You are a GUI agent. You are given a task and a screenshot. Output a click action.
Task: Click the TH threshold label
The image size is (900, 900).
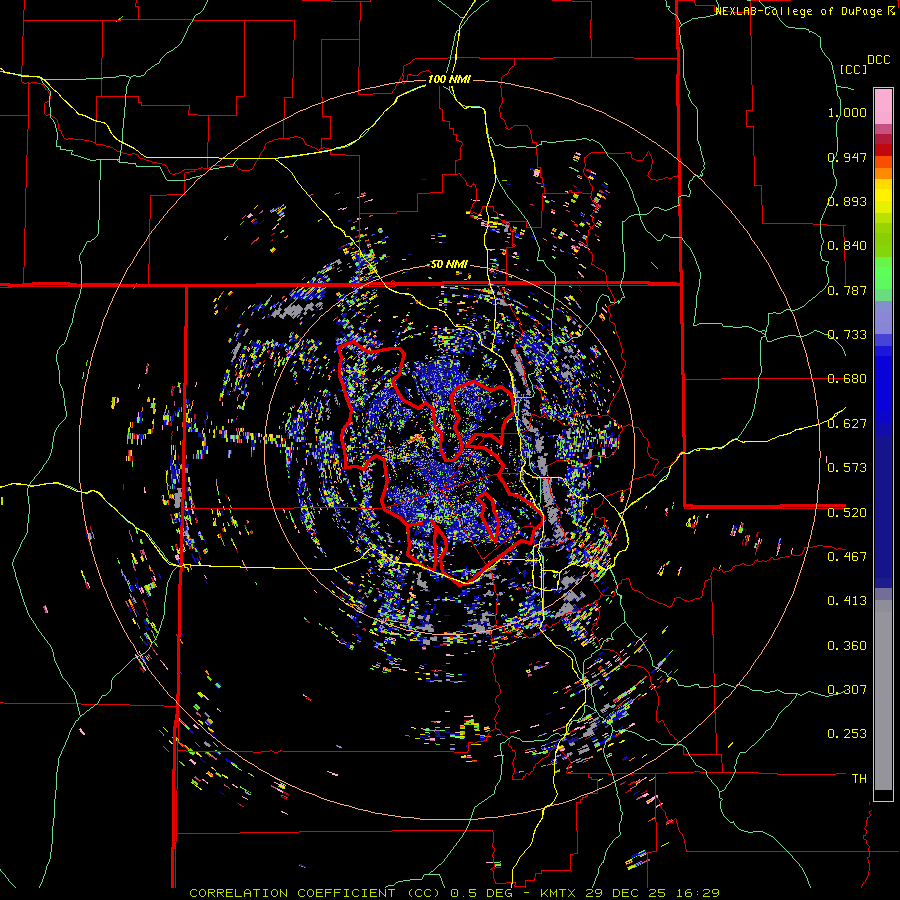pos(859,778)
